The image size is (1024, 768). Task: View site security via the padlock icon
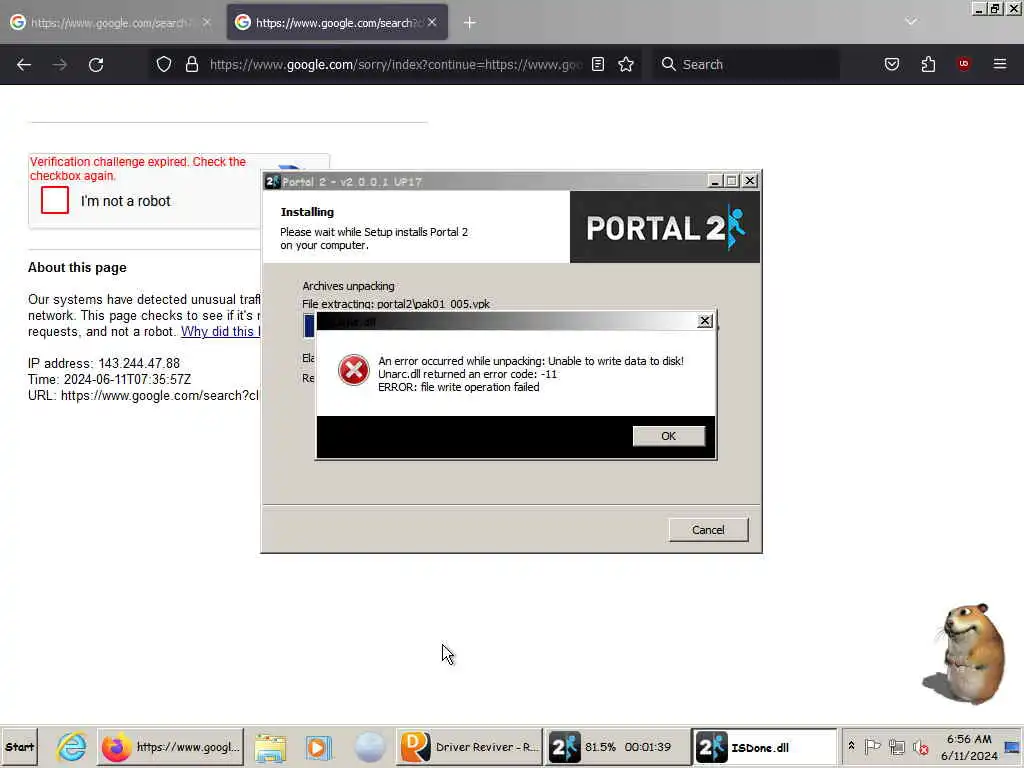click(x=191, y=64)
